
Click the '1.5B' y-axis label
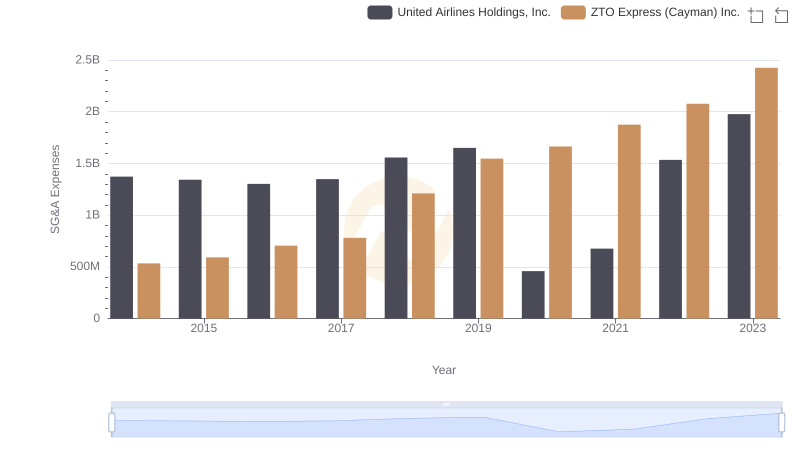(x=88, y=164)
